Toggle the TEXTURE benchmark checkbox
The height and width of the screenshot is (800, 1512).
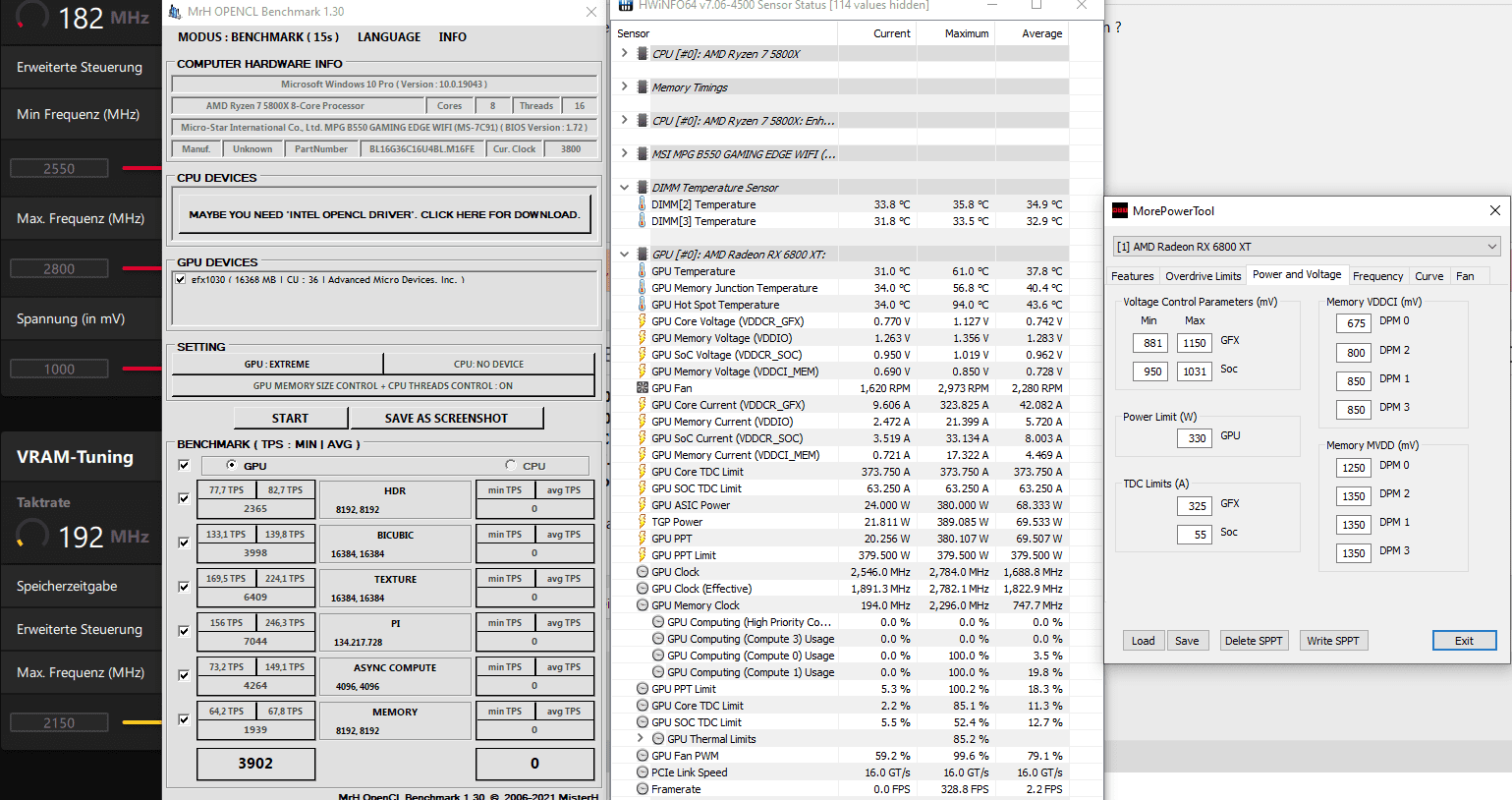click(184, 587)
